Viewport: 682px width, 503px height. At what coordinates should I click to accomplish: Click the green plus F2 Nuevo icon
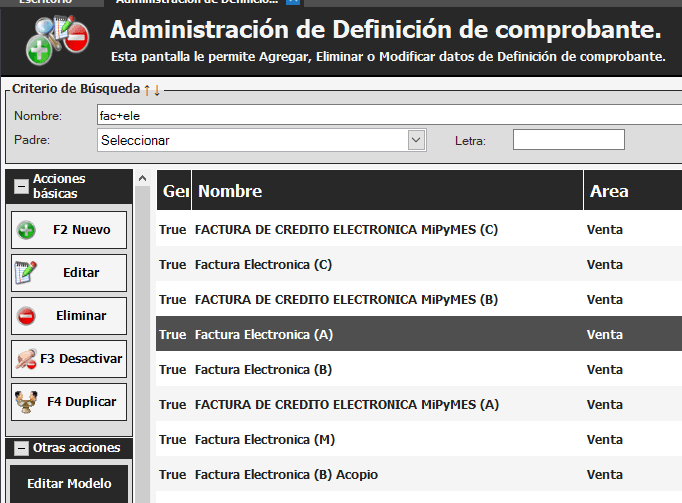point(27,230)
